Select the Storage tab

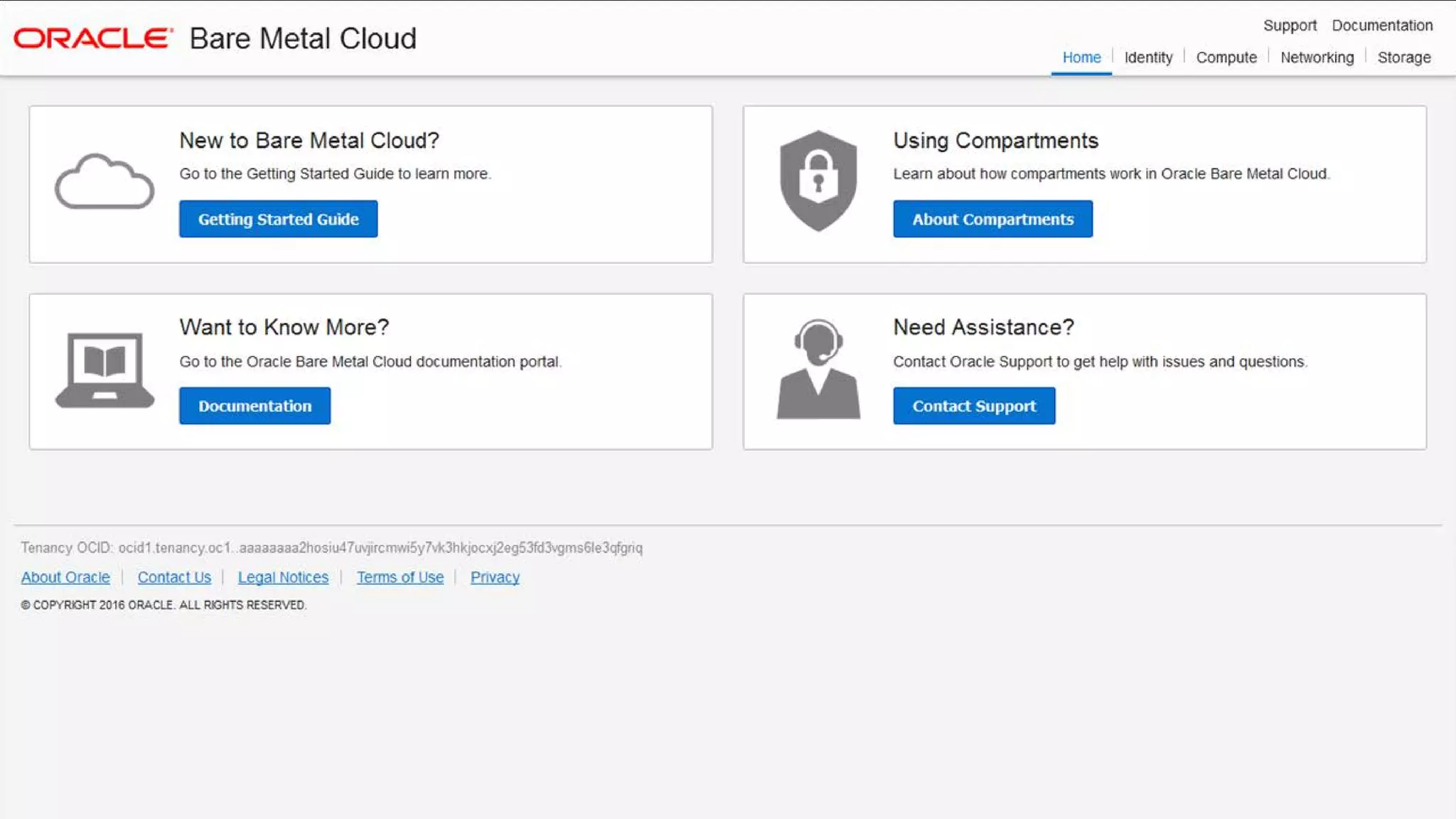[x=1403, y=58]
